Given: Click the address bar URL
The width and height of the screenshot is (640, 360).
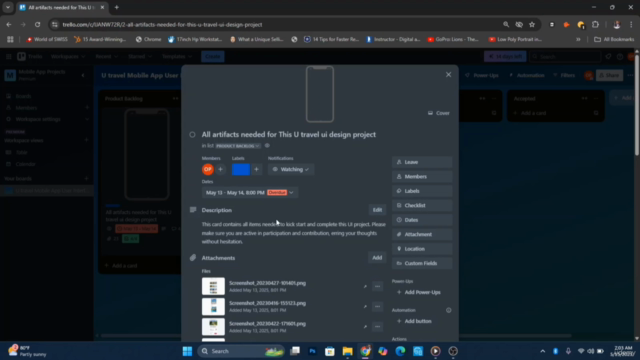Looking at the screenshot, I should (x=162, y=24).
